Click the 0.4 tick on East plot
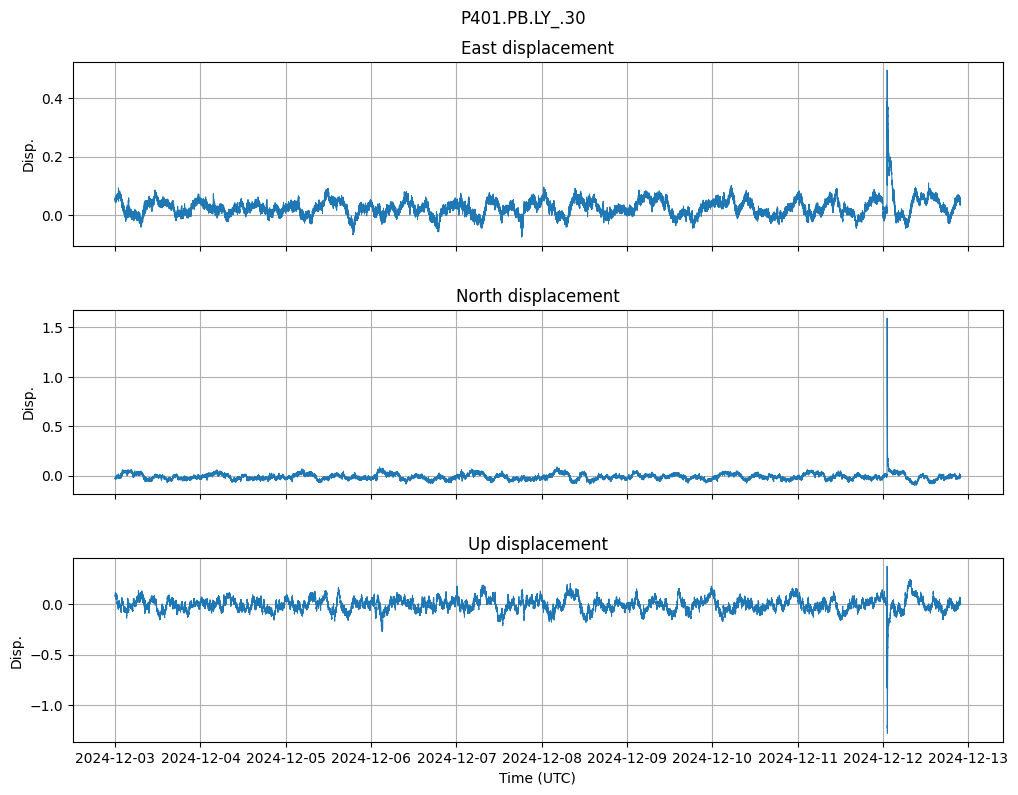 [x=50, y=98]
